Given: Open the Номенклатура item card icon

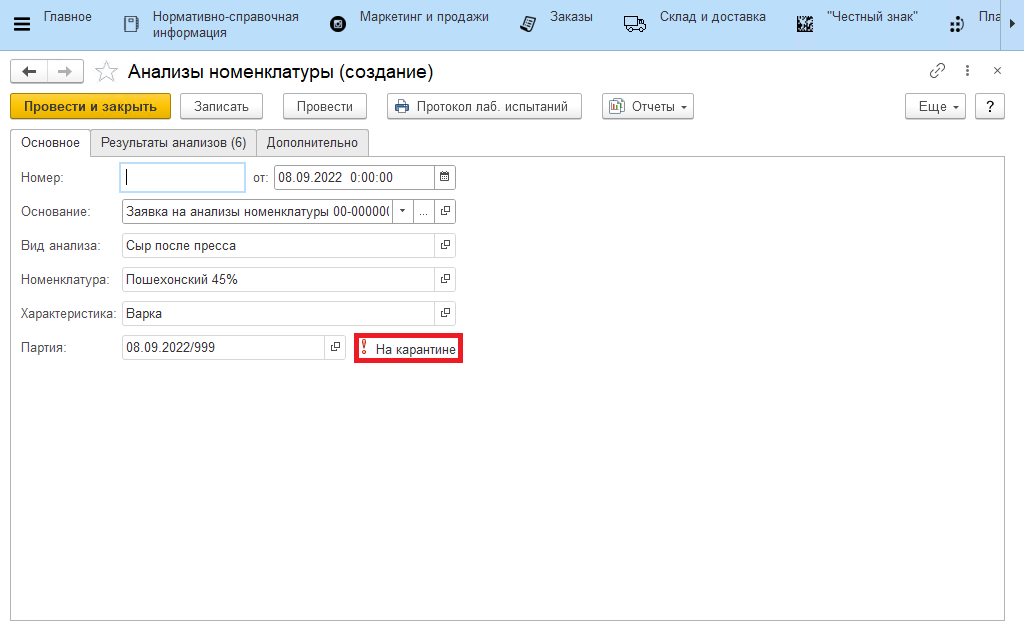Looking at the screenshot, I should (445, 279).
